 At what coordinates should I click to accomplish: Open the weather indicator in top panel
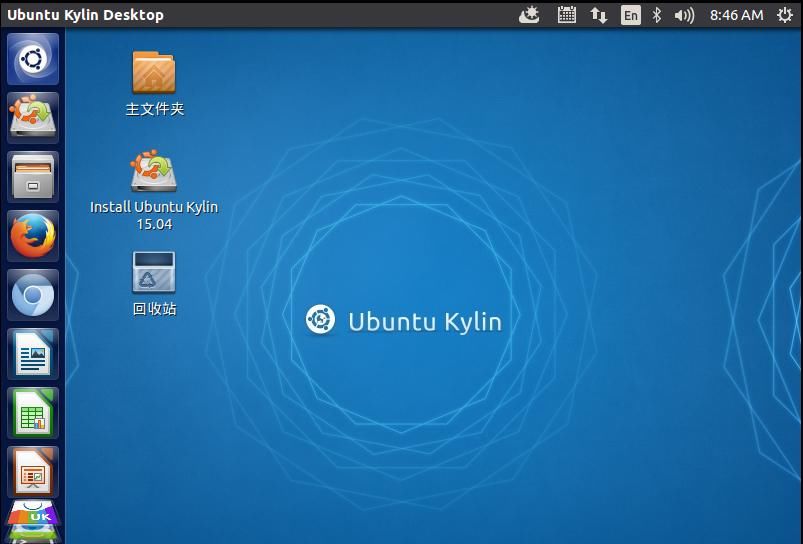(x=530, y=15)
